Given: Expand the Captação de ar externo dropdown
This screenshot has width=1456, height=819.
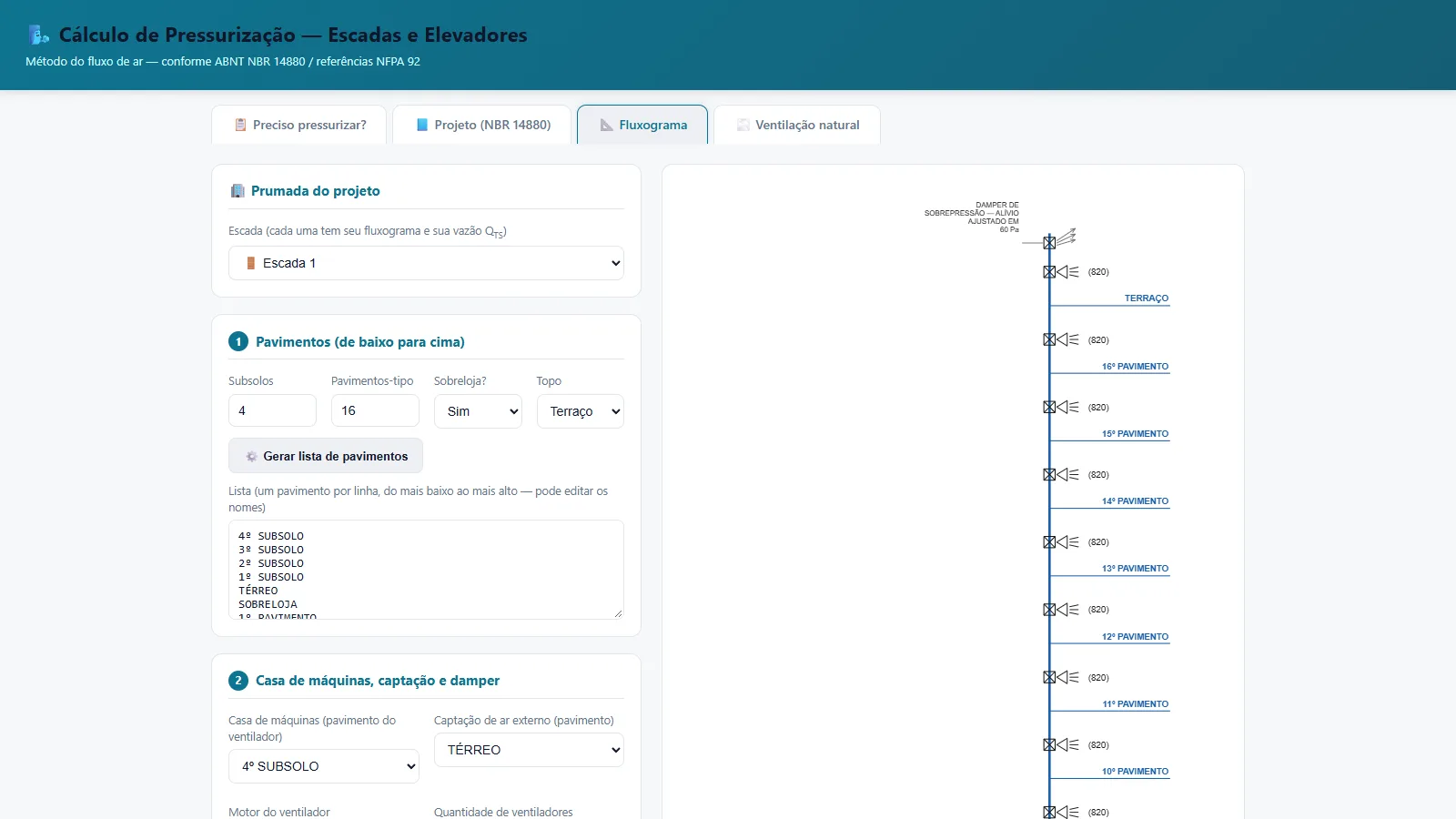Looking at the screenshot, I should click(529, 750).
